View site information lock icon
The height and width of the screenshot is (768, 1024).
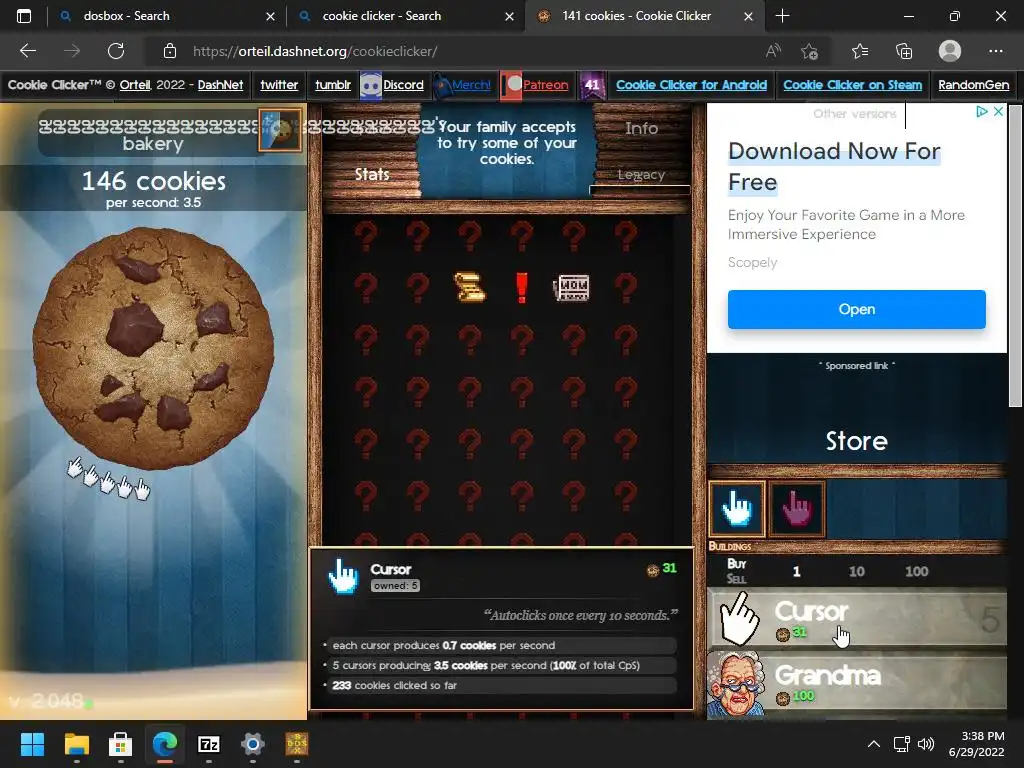pyautogui.click(x=170, y=51)
